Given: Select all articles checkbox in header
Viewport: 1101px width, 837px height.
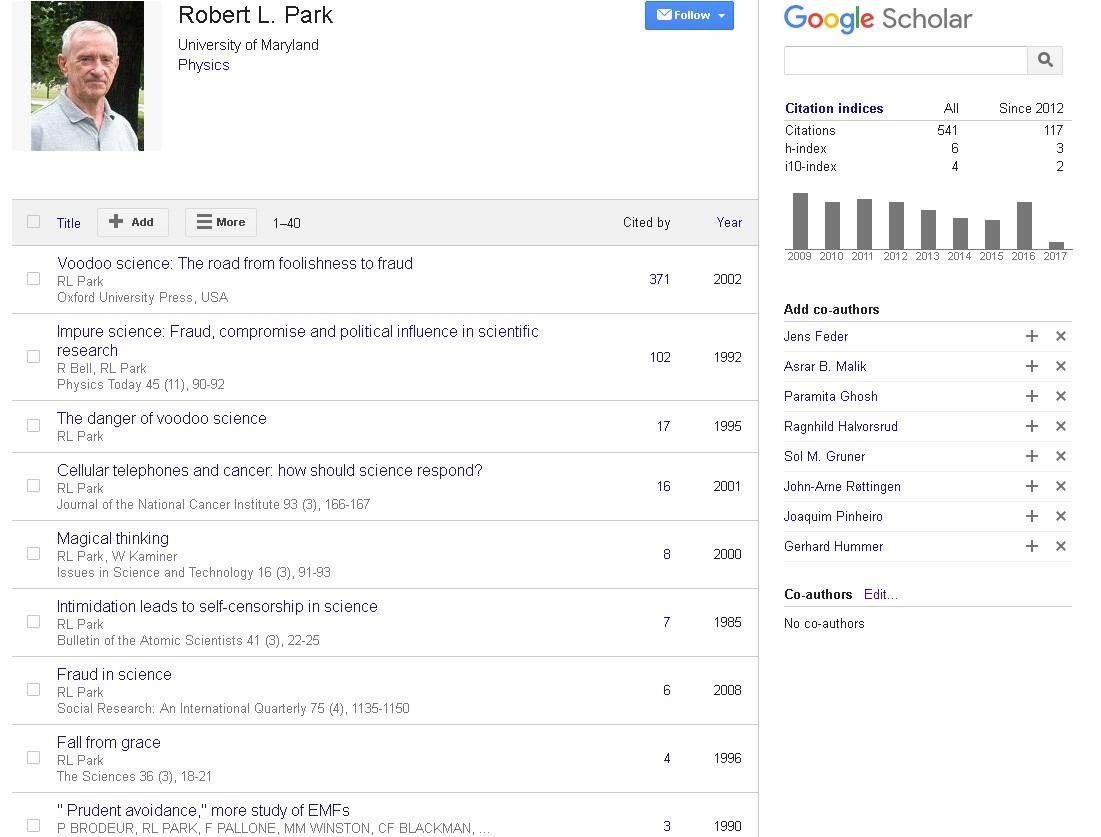Looking at the screenshot, I should (33, 222).
